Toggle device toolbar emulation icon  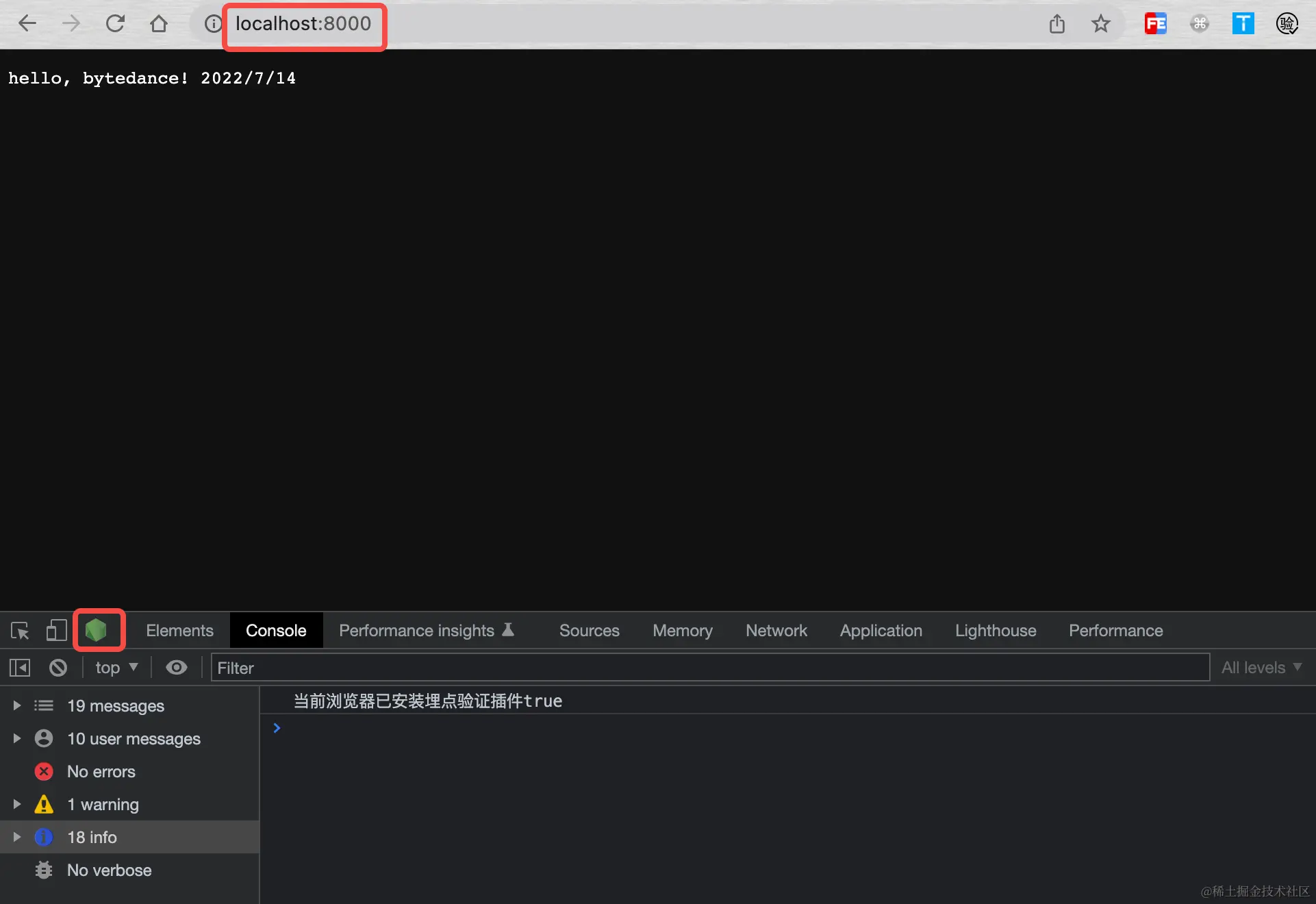tap(55, 630)
